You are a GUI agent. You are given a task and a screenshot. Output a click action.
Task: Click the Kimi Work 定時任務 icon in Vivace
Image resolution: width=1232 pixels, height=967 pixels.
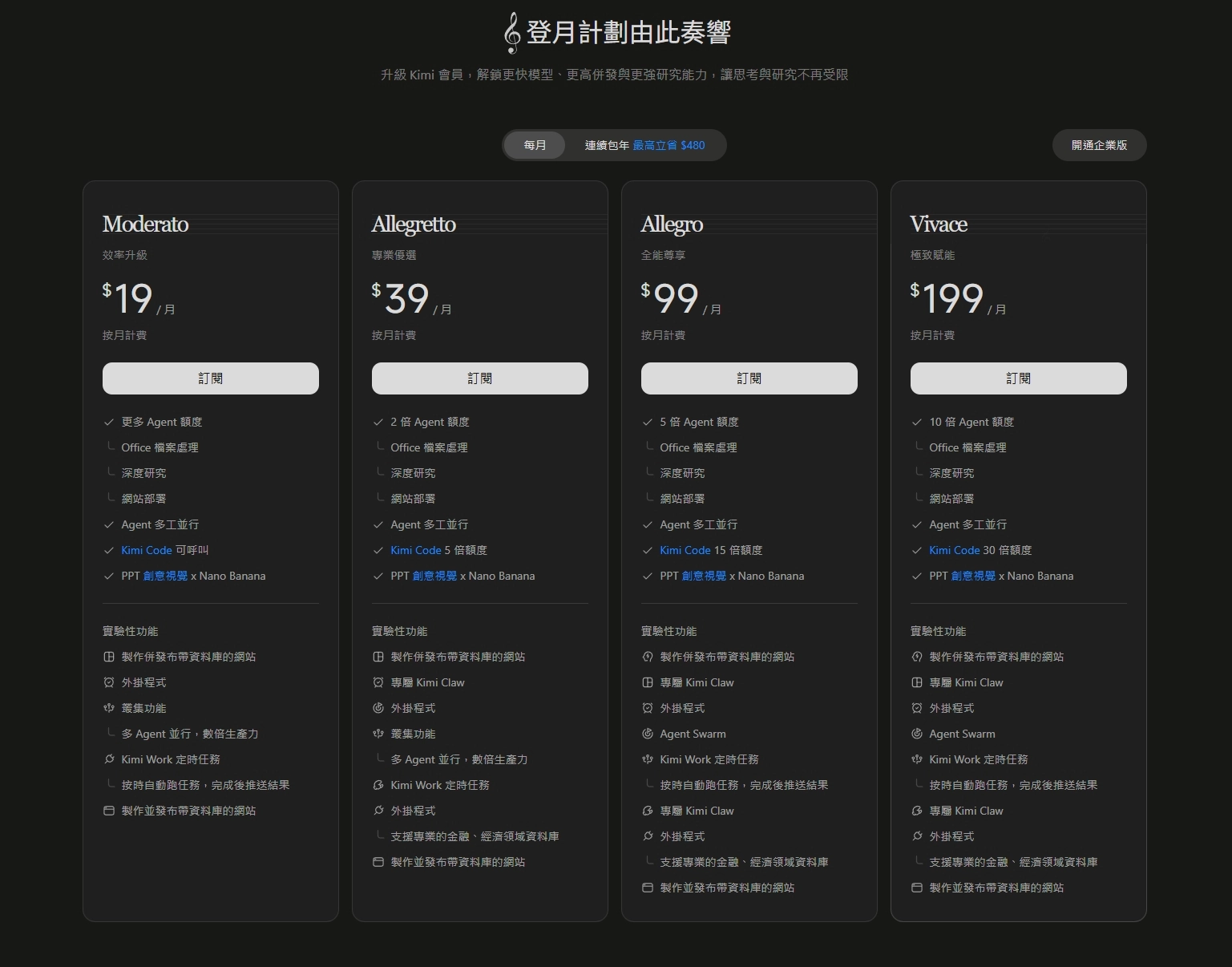917,759
